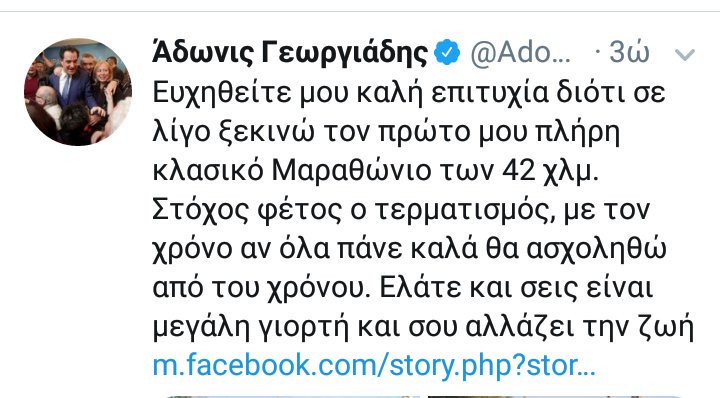
Task: Click the words "την ζωή" ending tweet
Action: [x=639, y=328]
